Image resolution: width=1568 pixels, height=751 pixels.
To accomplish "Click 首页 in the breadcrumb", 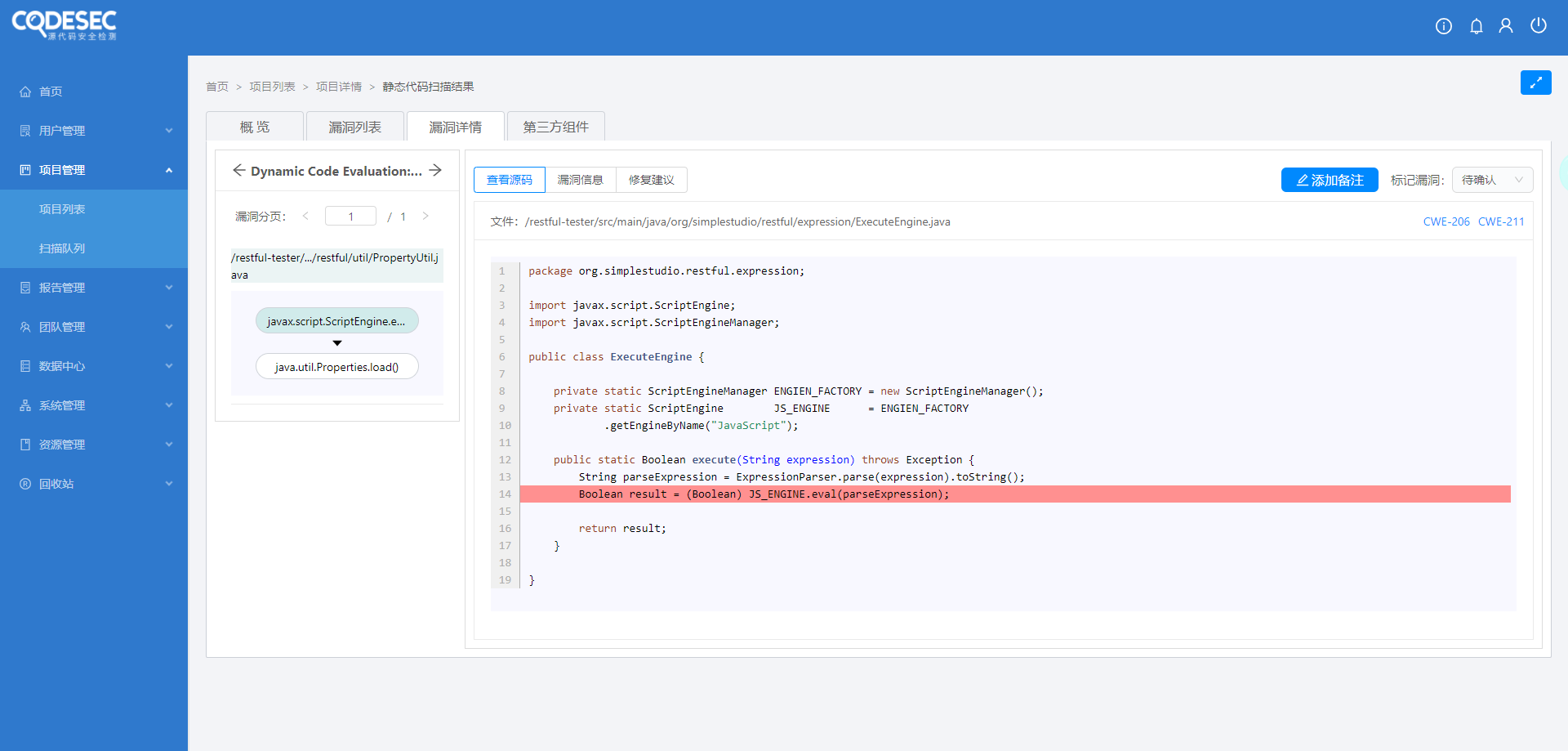I will [217, 87].
